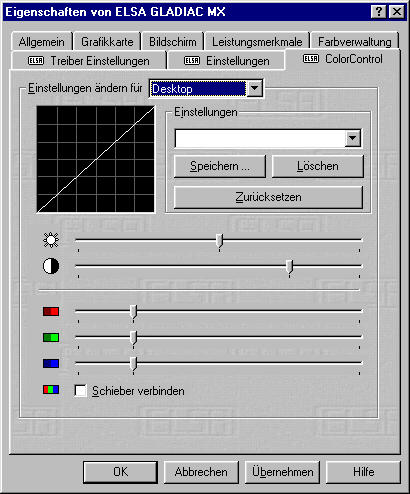
Task: Expand the Einstellungen presets combo box
Action: pos(353,138)
